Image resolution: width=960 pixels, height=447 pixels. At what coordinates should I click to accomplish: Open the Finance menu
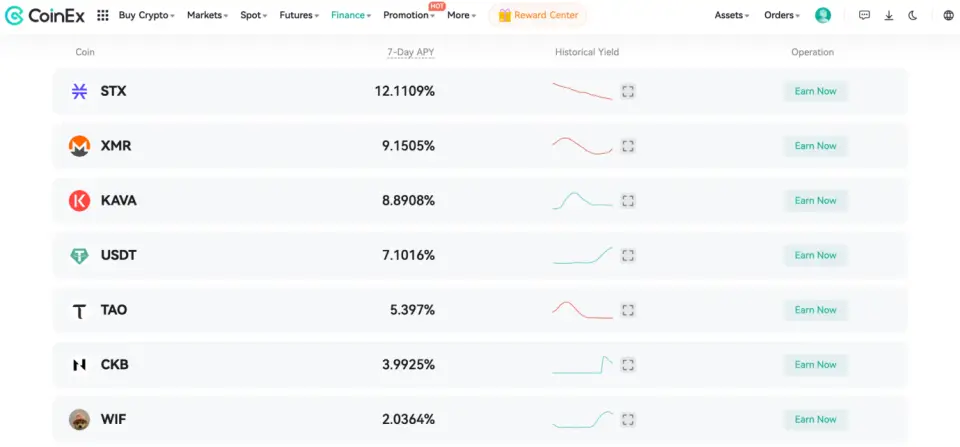coord(351,15)
